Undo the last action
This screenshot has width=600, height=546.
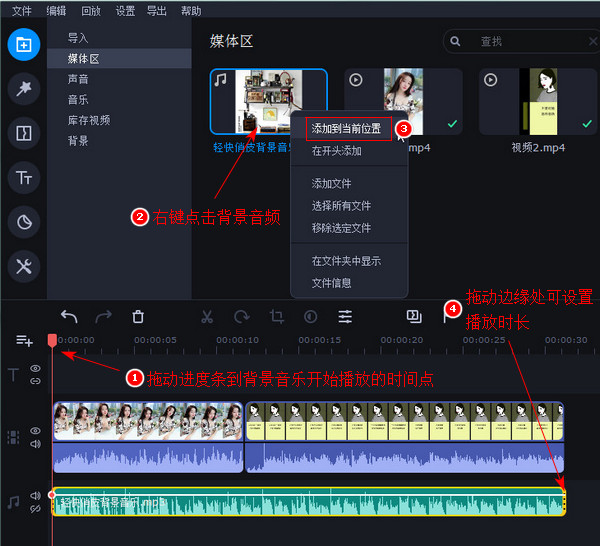tap(69, 317)
